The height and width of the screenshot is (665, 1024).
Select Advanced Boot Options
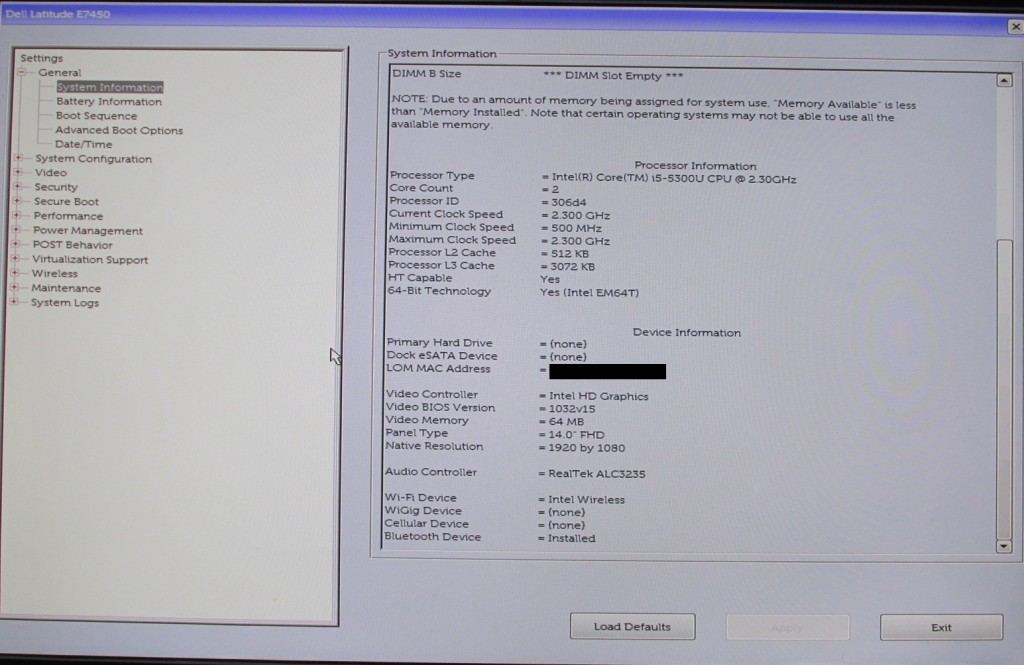[x=119, y=130]
